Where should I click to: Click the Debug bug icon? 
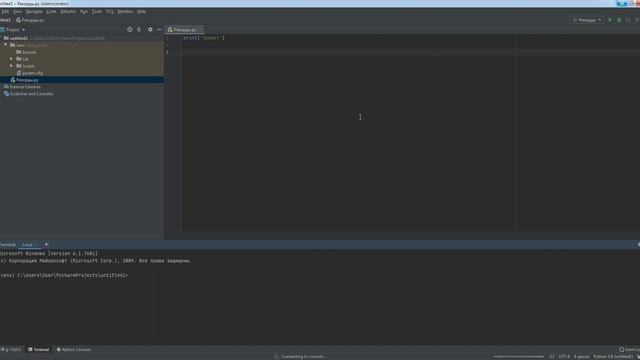coord(619,20)
